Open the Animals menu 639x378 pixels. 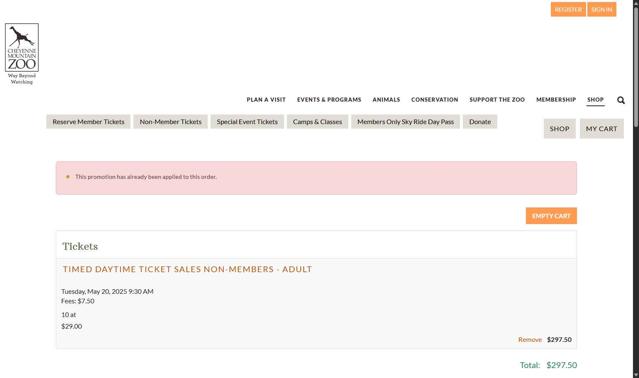(386, 100)
